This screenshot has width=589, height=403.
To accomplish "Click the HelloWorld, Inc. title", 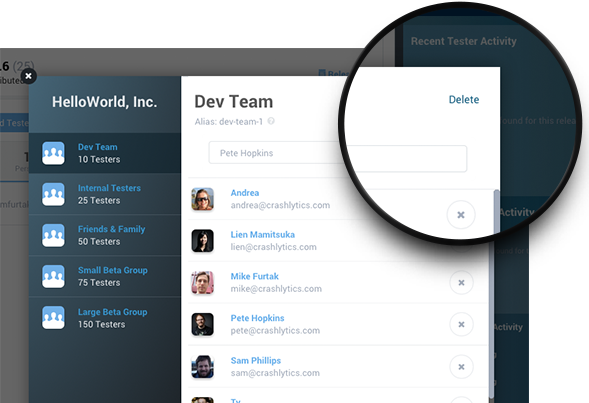I will [104, 102].
